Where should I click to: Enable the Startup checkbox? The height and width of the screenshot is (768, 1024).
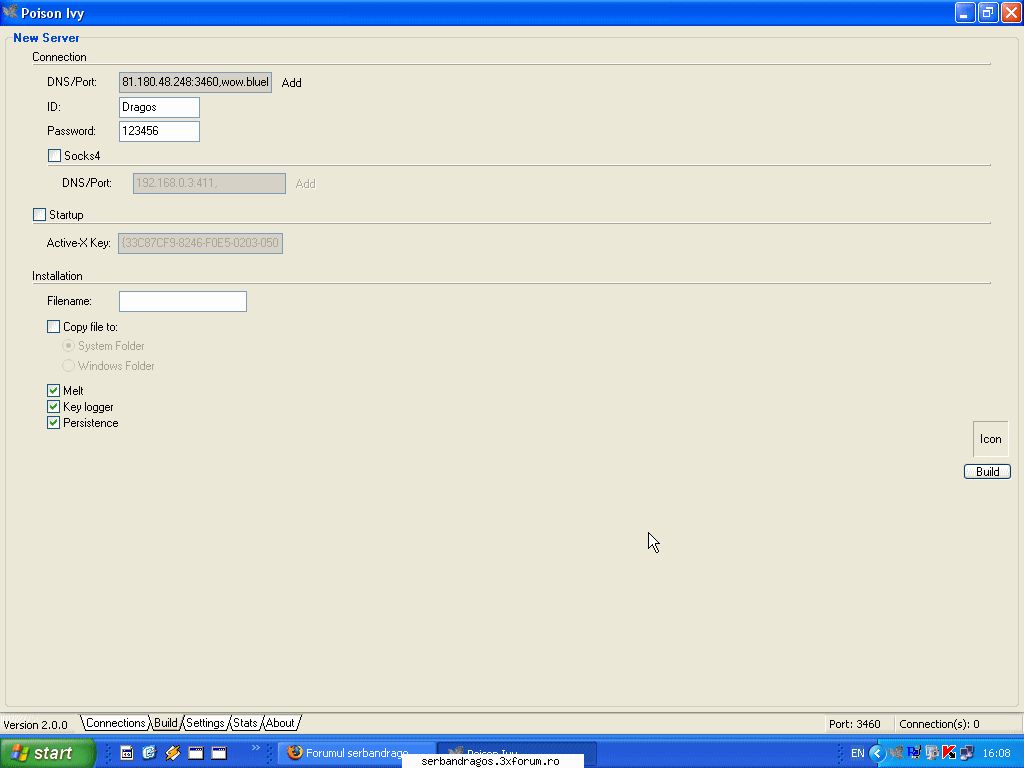tap(39, 214)
